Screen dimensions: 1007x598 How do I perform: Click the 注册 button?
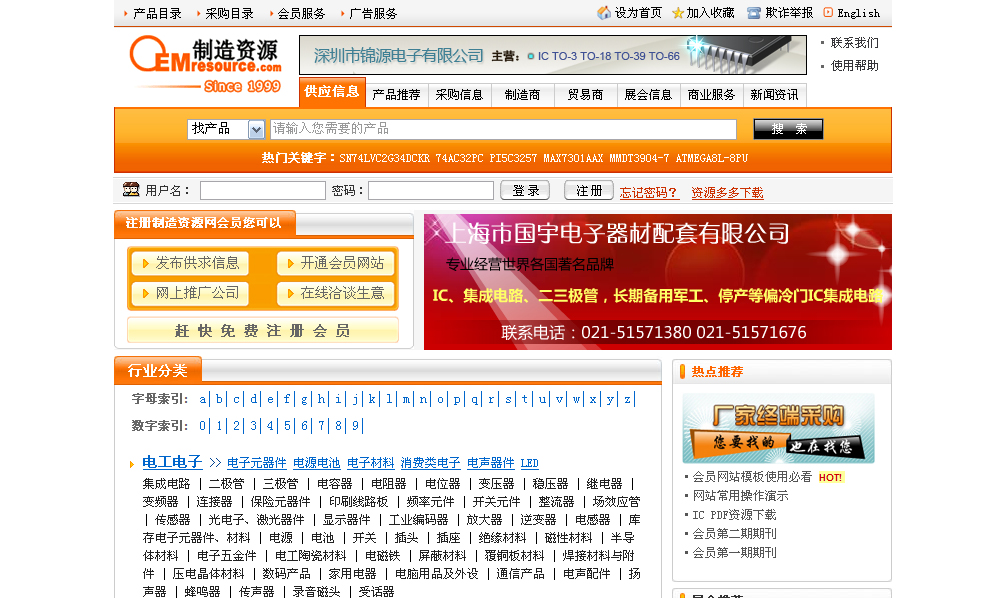(x=588, y=191)
